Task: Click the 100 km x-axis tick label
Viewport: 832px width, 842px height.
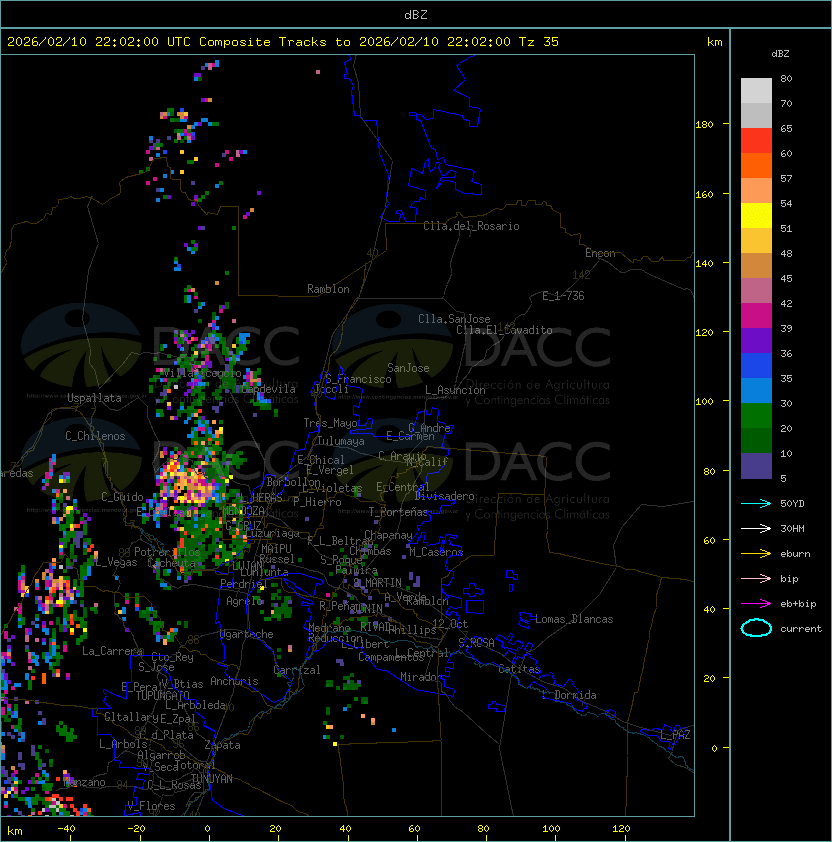Action: tap(551, 829)
